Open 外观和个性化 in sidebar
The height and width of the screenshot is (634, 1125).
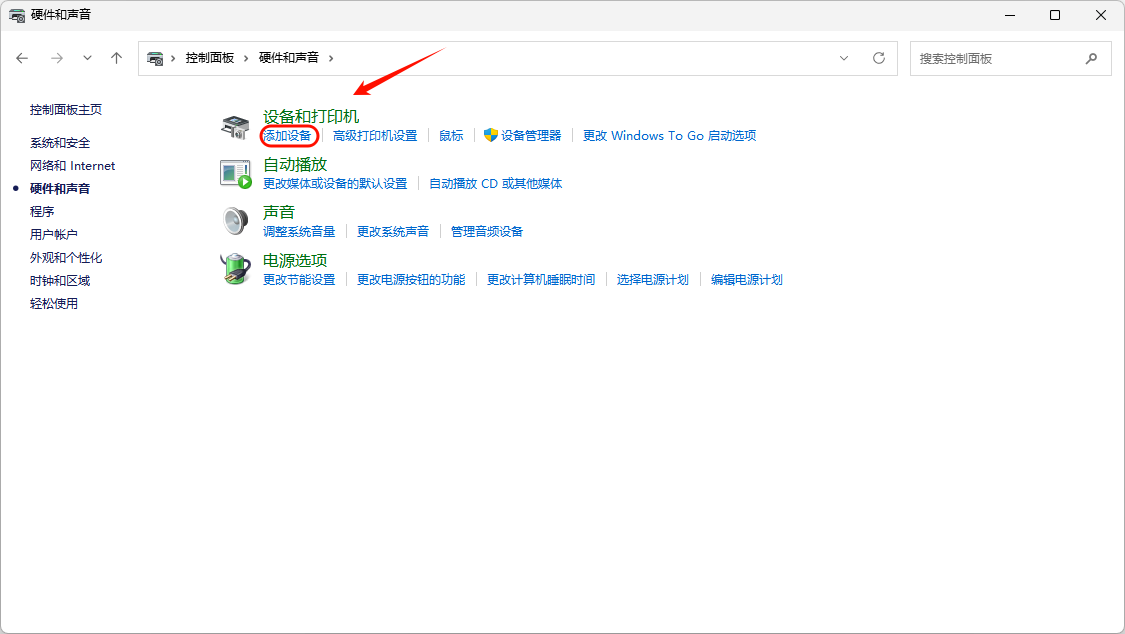[66, 257]
